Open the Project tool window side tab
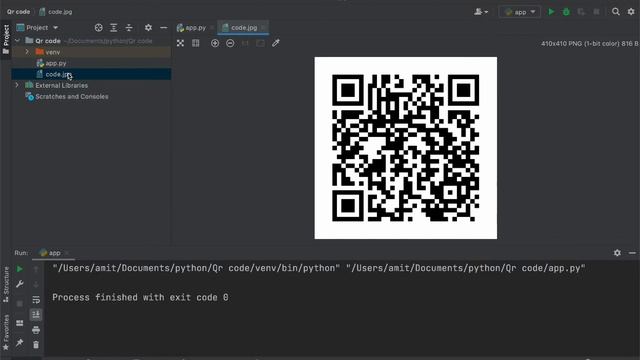 coord(6,39)
